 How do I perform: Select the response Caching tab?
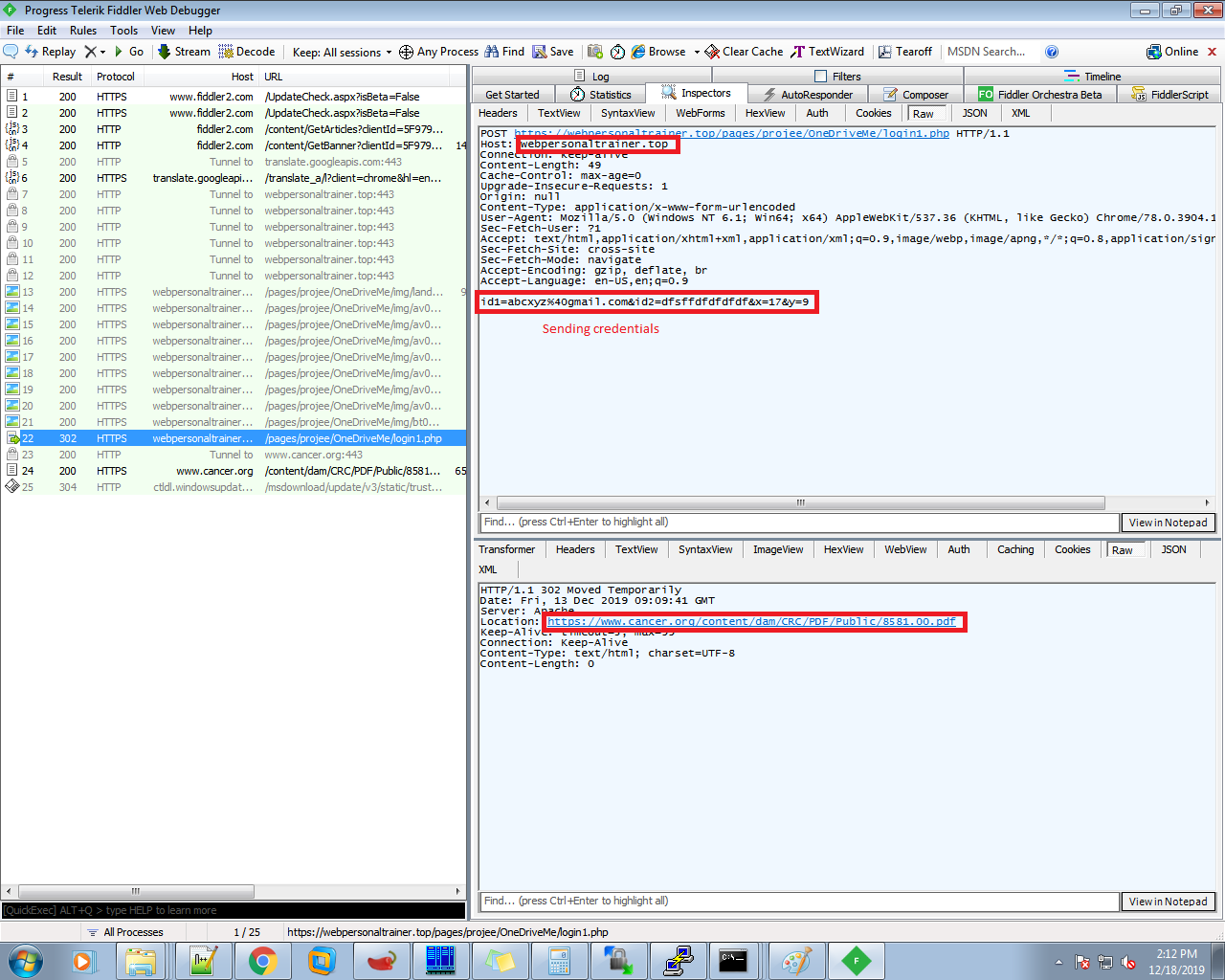pyautogui.click(x=1015, y=549)
